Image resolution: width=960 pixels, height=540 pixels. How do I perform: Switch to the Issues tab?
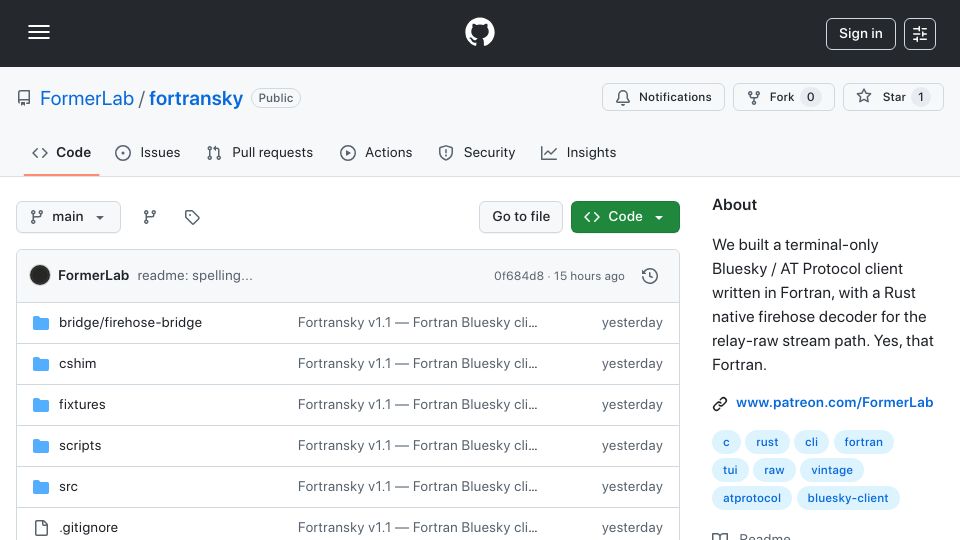coord(148,152)
